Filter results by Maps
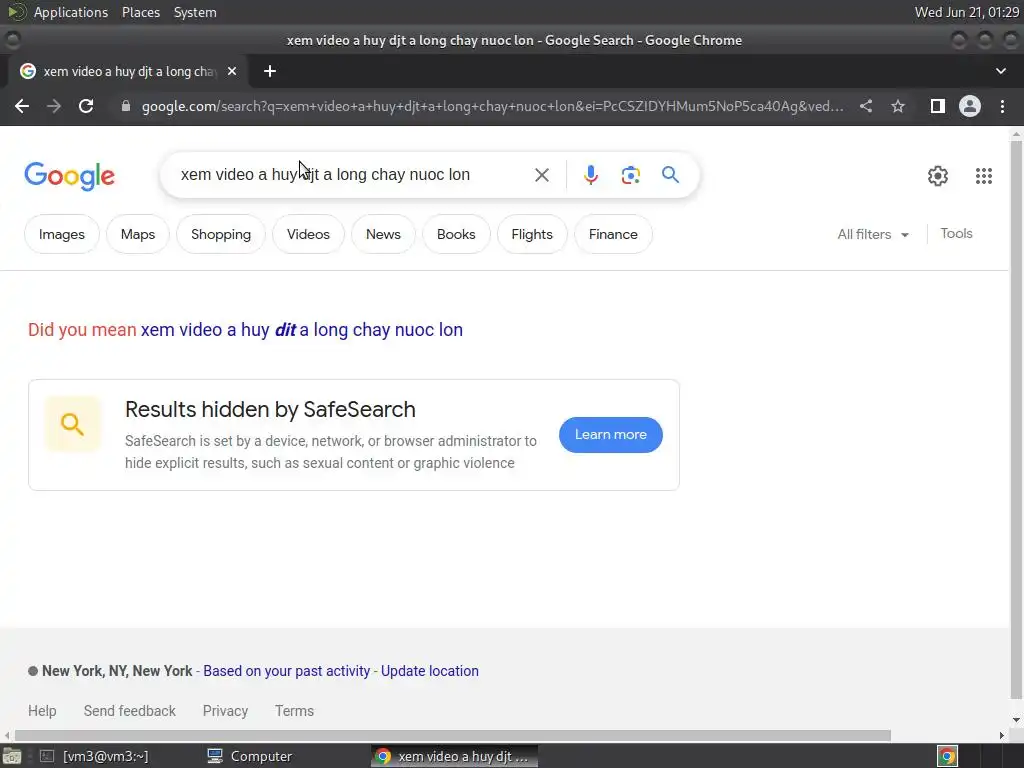Viewport: 1024px width, 768px height. pyautogui.click(x=138, y=234)
